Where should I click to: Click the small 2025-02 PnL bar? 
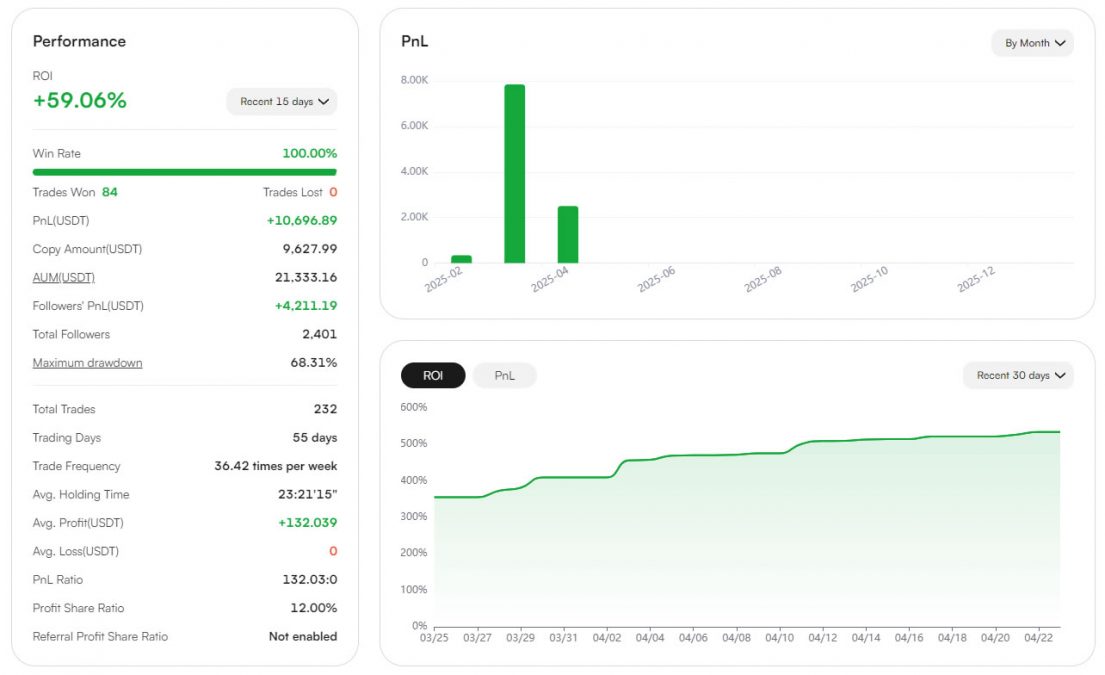461,259
